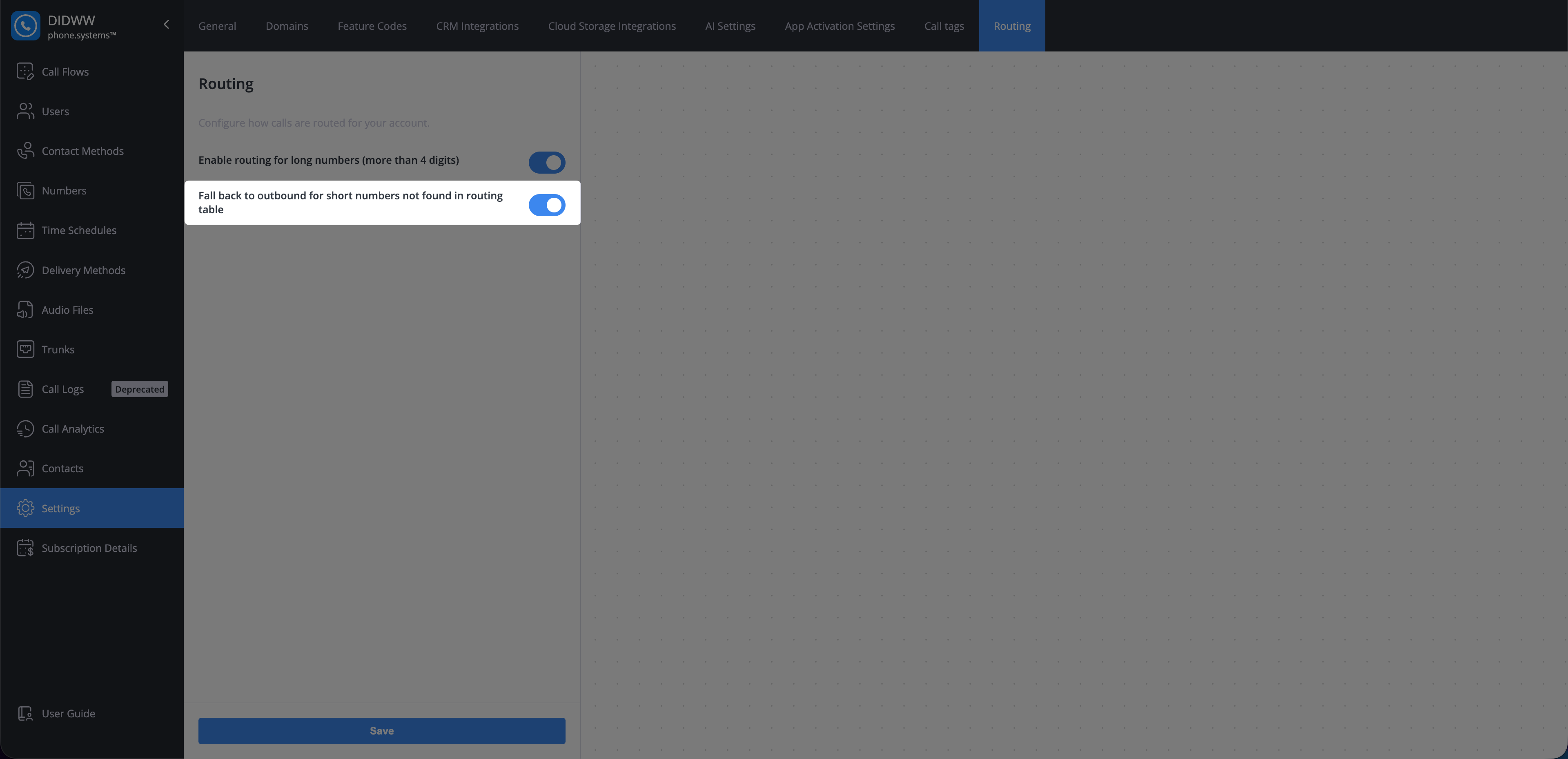Viewport: 1568px width, 759px height.
Task: Open Time Schedules calendar icon
Action: point(25,230)
